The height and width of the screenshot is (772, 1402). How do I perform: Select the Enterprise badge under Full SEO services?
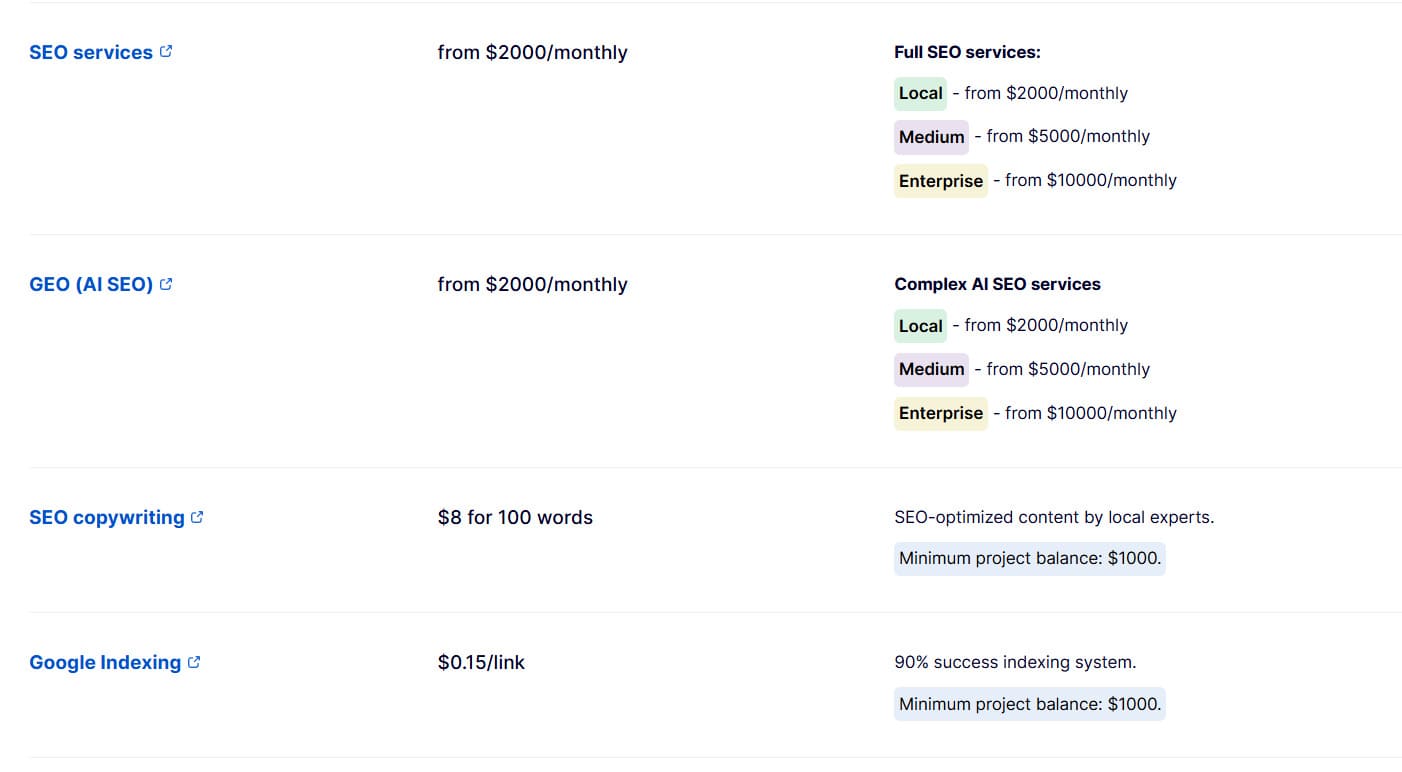[x=940, y=181]
